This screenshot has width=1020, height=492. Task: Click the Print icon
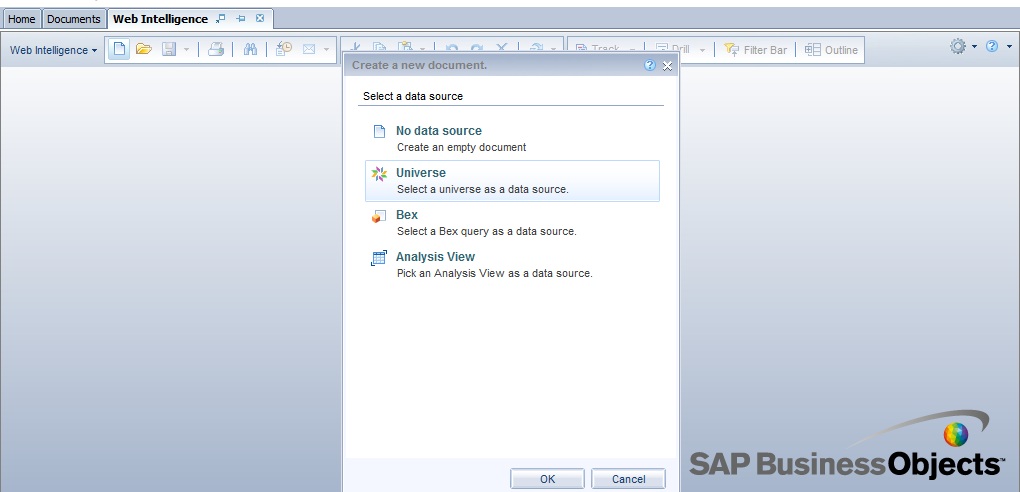pyautogui.click(x=216, y=49)
